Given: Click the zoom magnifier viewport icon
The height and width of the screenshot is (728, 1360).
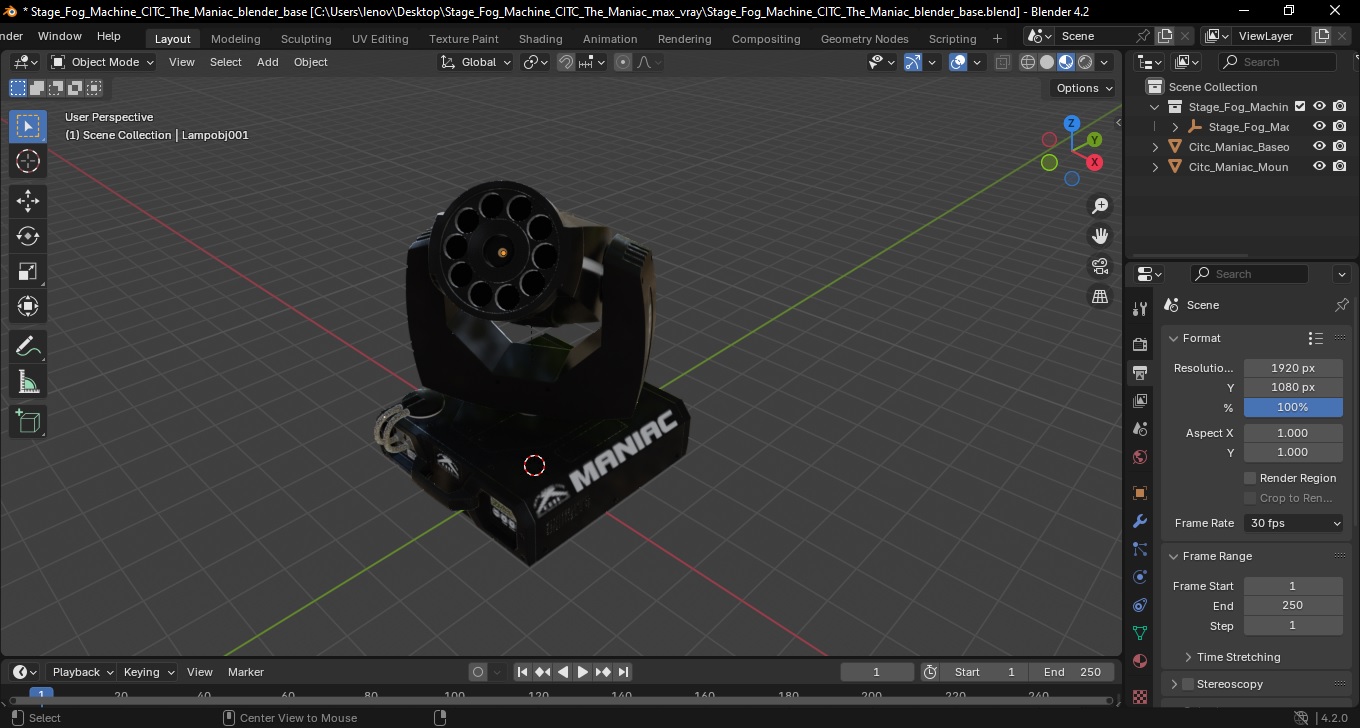Looking at the screenshot, I should pos(1100,206).
